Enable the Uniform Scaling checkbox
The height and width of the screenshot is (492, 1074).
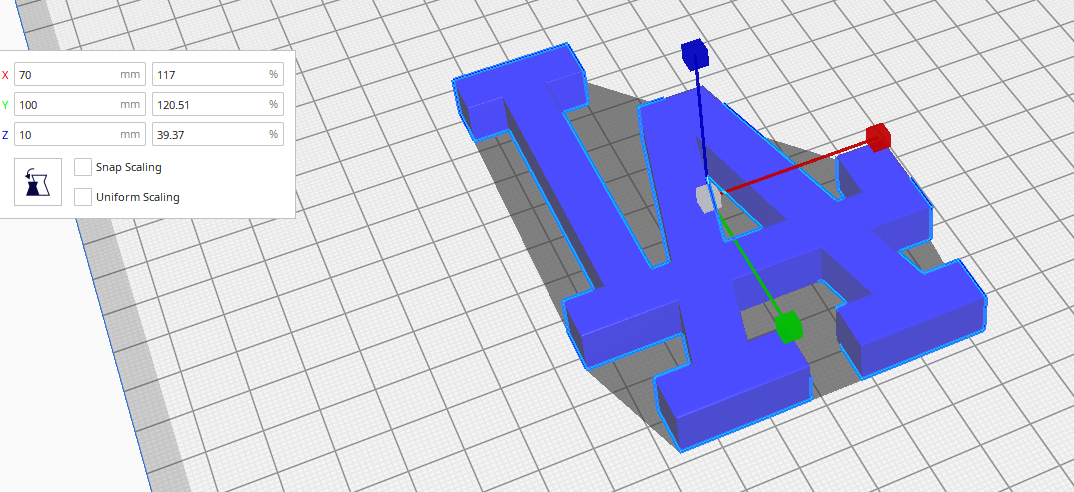point(83,197)
